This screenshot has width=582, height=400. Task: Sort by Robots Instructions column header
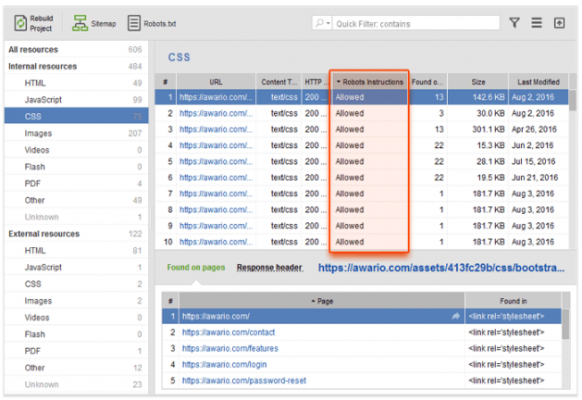(x=370, y=82)
